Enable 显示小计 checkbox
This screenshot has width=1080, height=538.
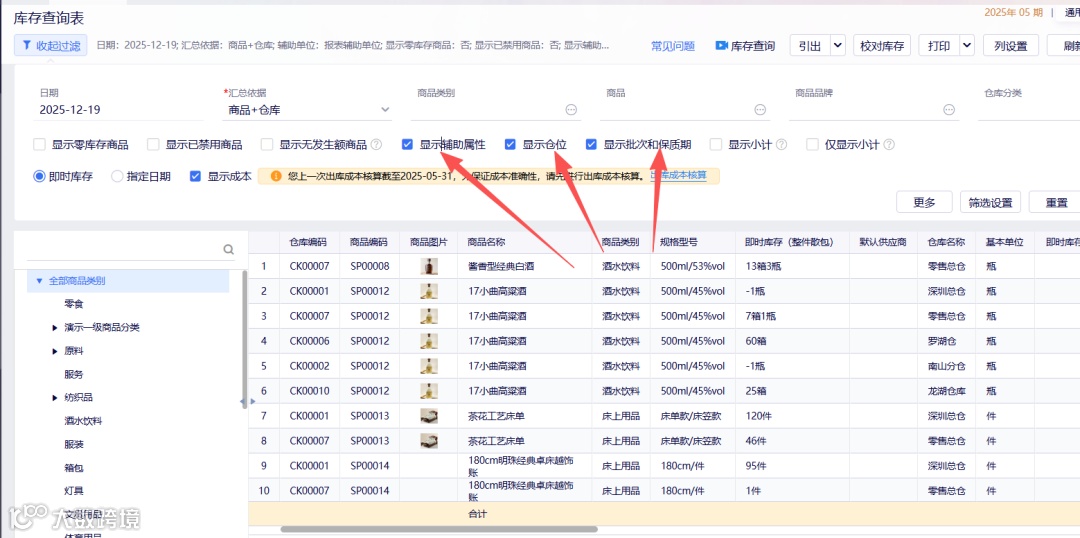click(716, 145)
